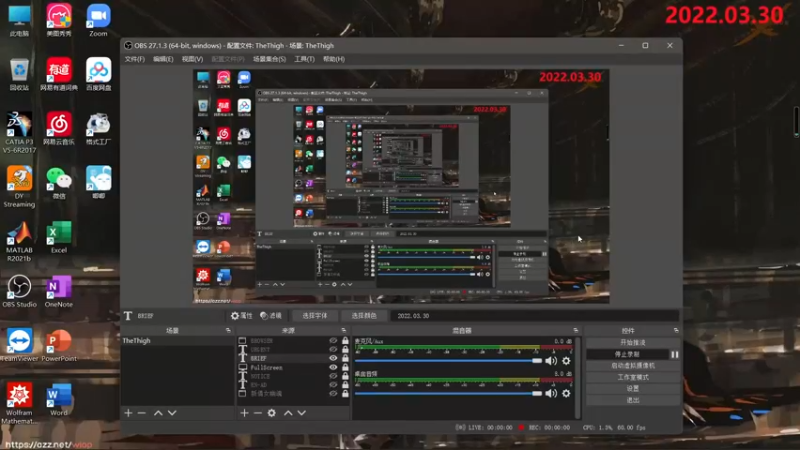
Task: Toggle lock on FullScreen source
Action: pyautogui.click(x=345, y=367)
